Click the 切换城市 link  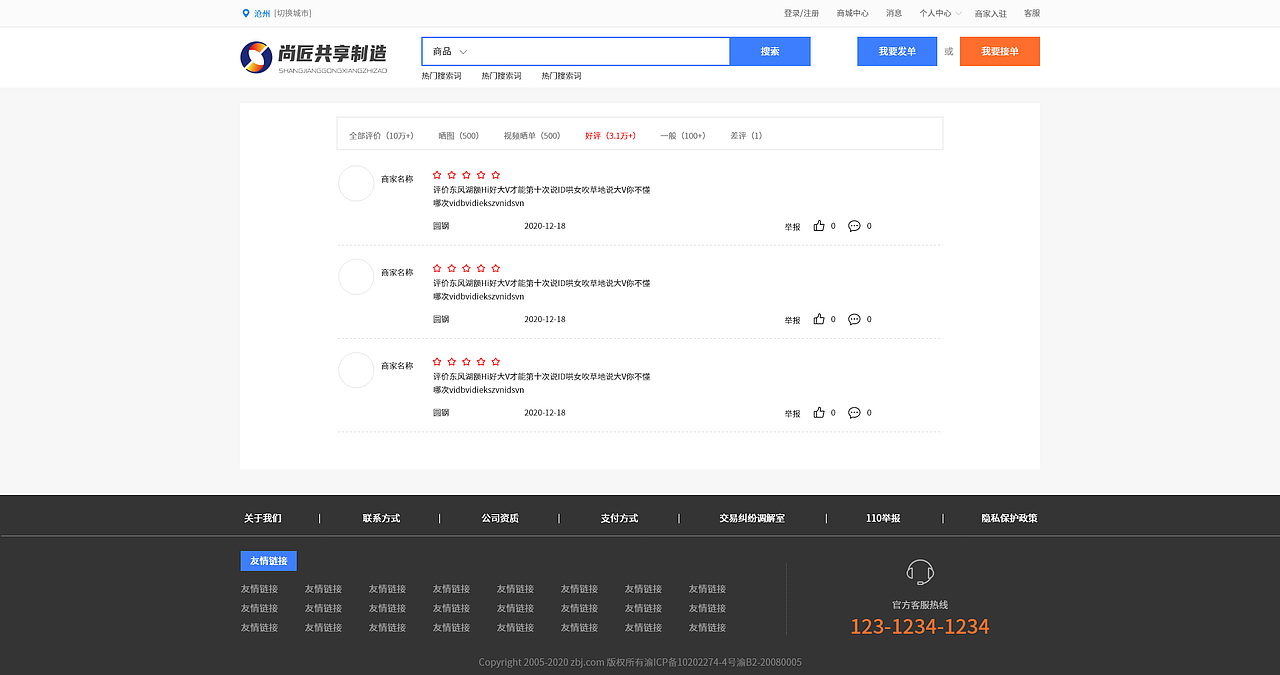293,13
